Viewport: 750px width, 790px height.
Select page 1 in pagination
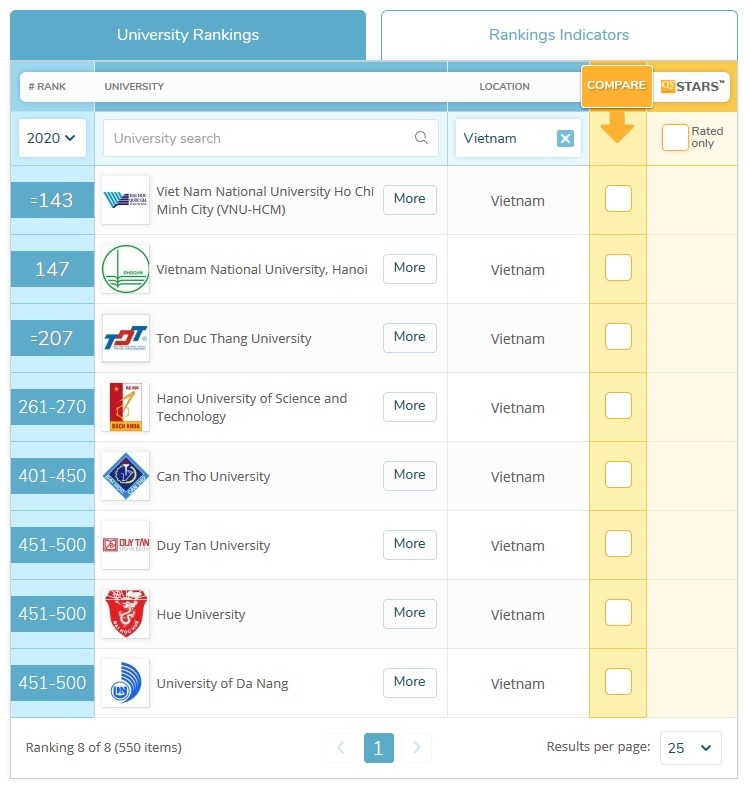(379, 748)
